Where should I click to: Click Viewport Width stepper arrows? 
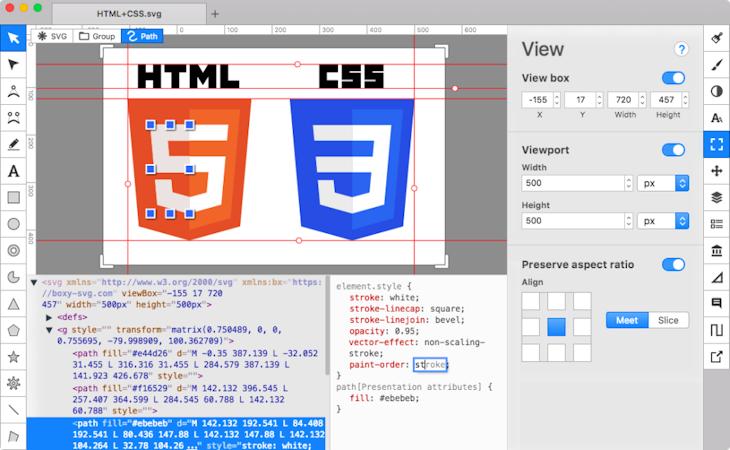pos(629,183)
